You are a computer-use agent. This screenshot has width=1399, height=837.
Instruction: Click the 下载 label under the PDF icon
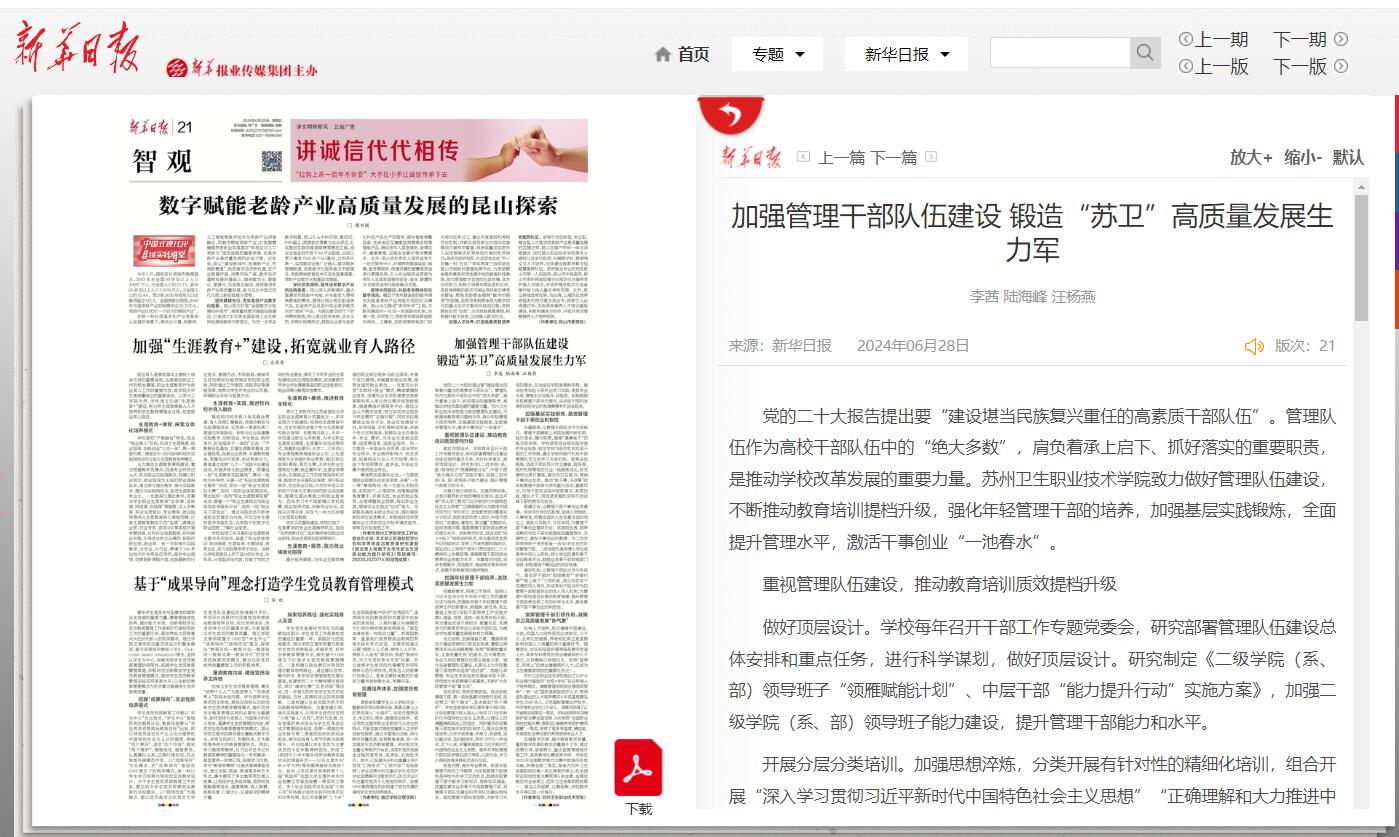tap(639, 808)
